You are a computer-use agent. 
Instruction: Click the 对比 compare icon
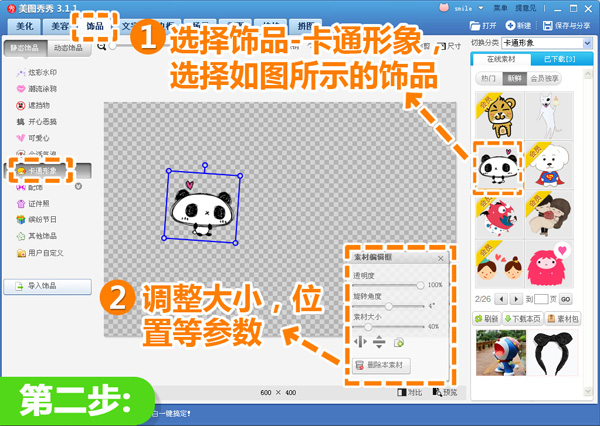402,392
